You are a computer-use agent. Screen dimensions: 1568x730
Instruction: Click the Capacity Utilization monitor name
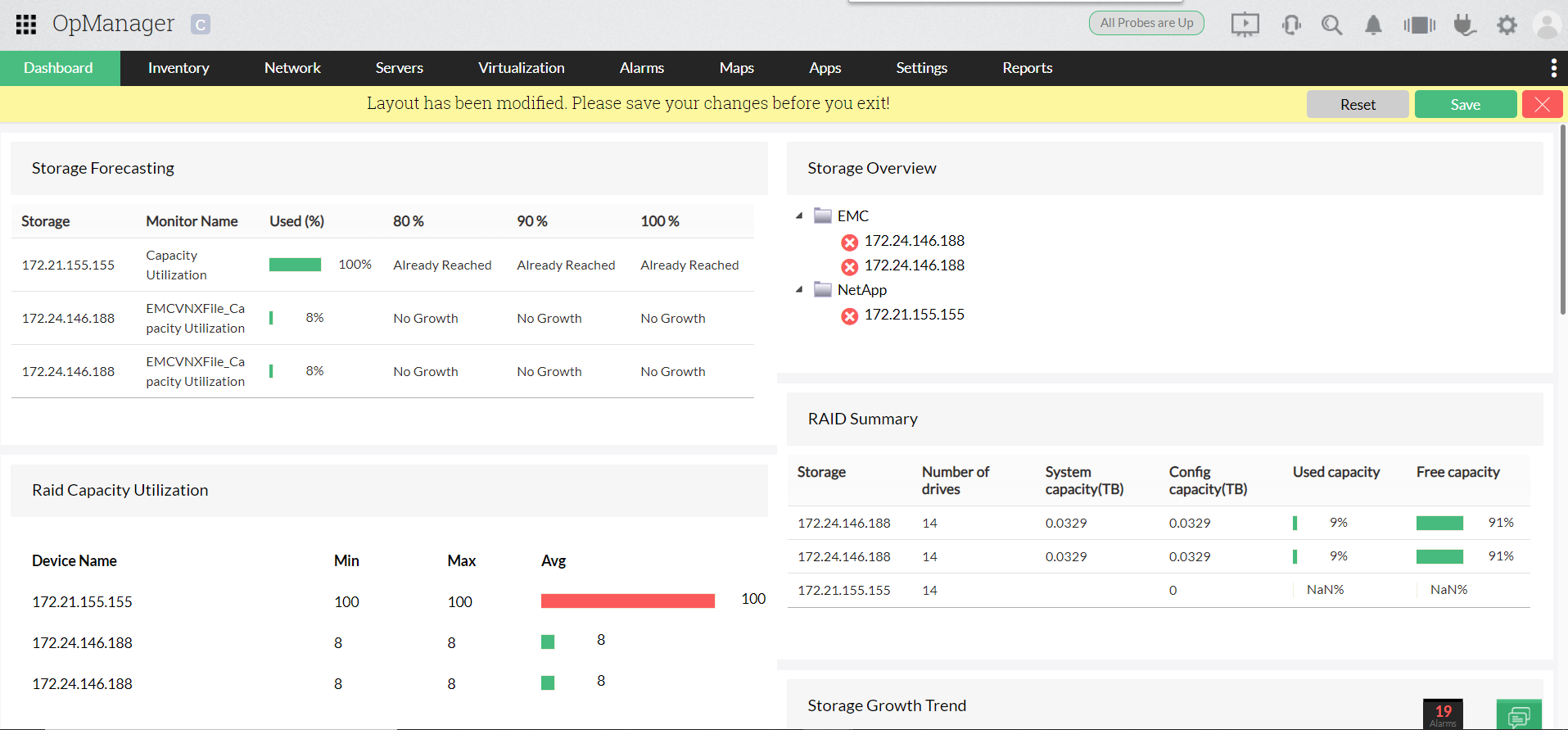pos(176,265)
